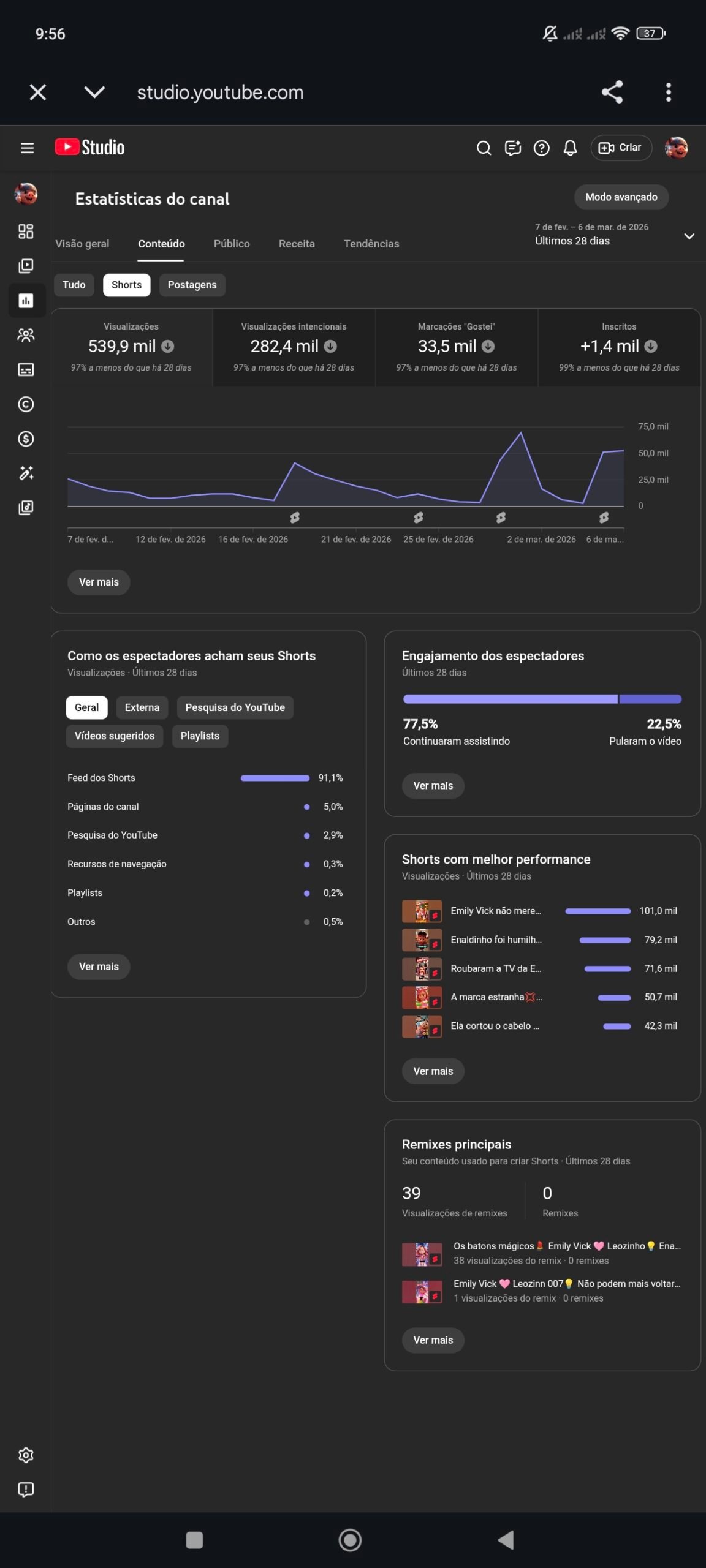Switch to the Público tab

click(232, 244)
